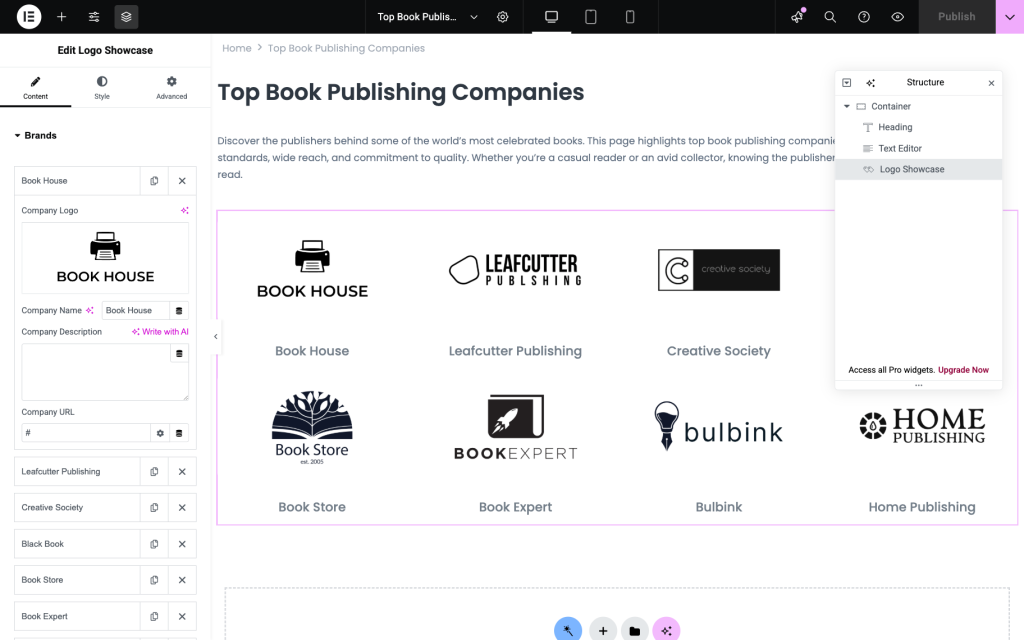Viewport: 1024px width, 640px height.
Task: Duplicate the Leafcutter Publishing item
Action: pyautogui.click(x=154, y=472)
